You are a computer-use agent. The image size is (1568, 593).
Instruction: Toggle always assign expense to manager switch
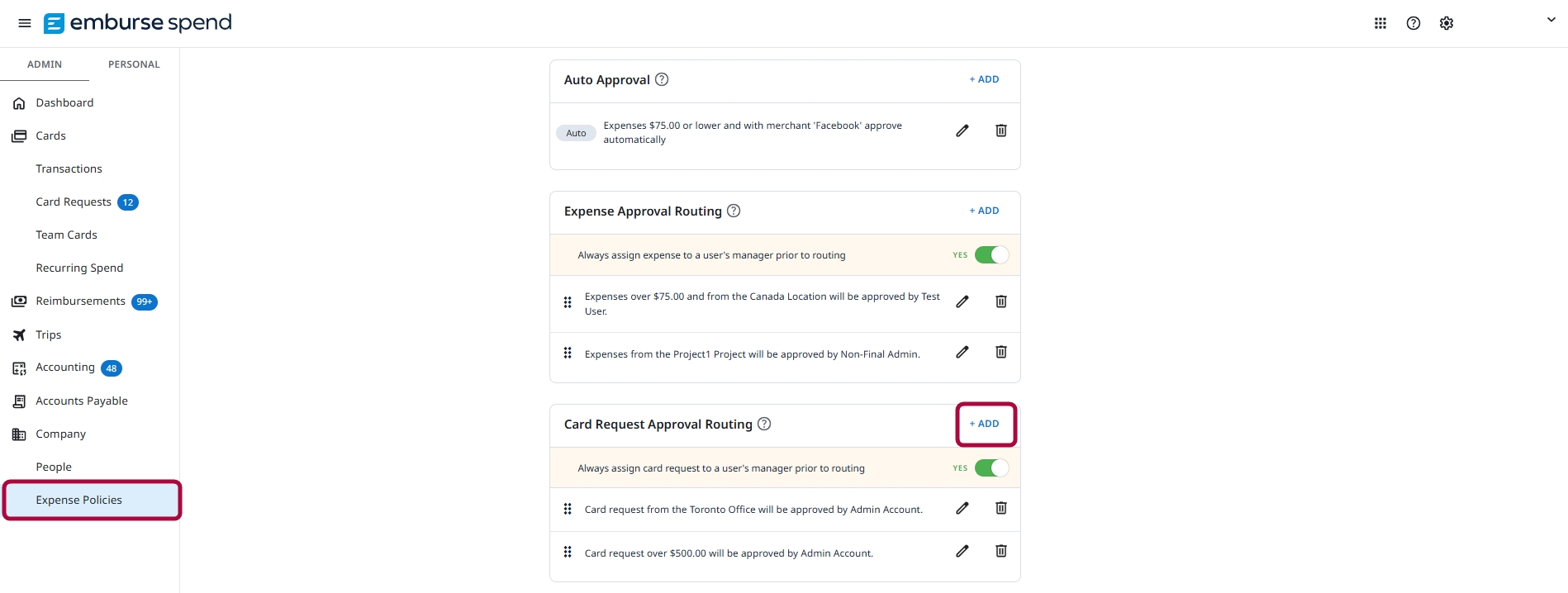pyautogui.click(x=991, y=255)
